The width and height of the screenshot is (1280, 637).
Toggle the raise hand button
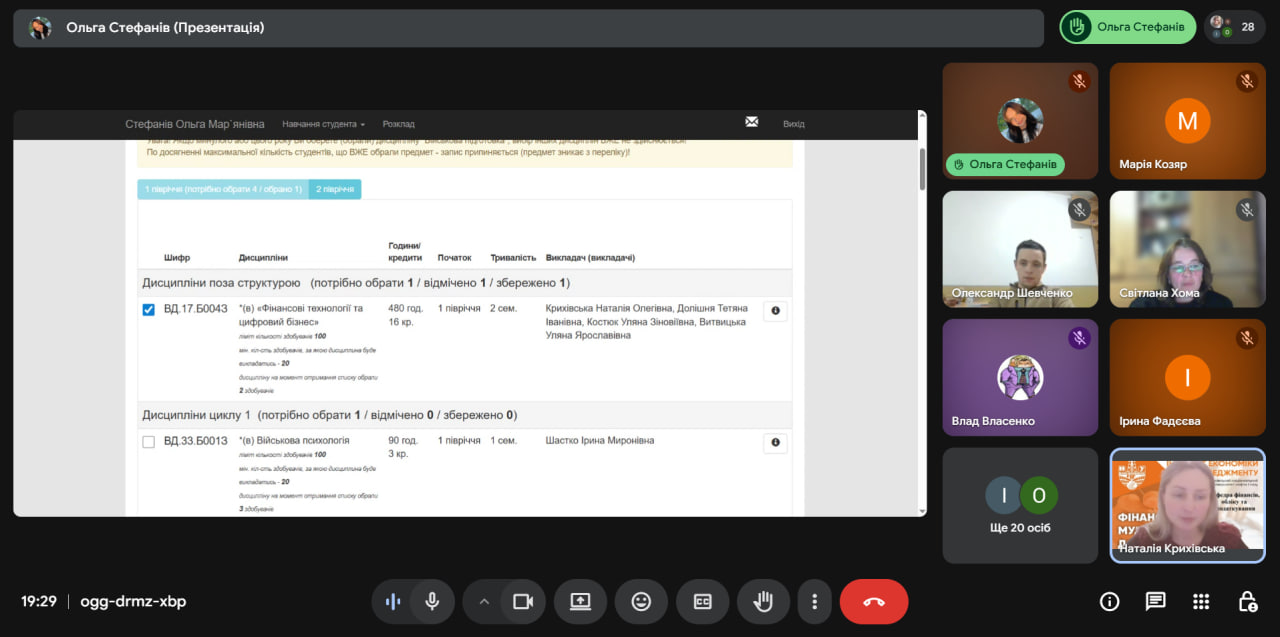coord(763,602)
